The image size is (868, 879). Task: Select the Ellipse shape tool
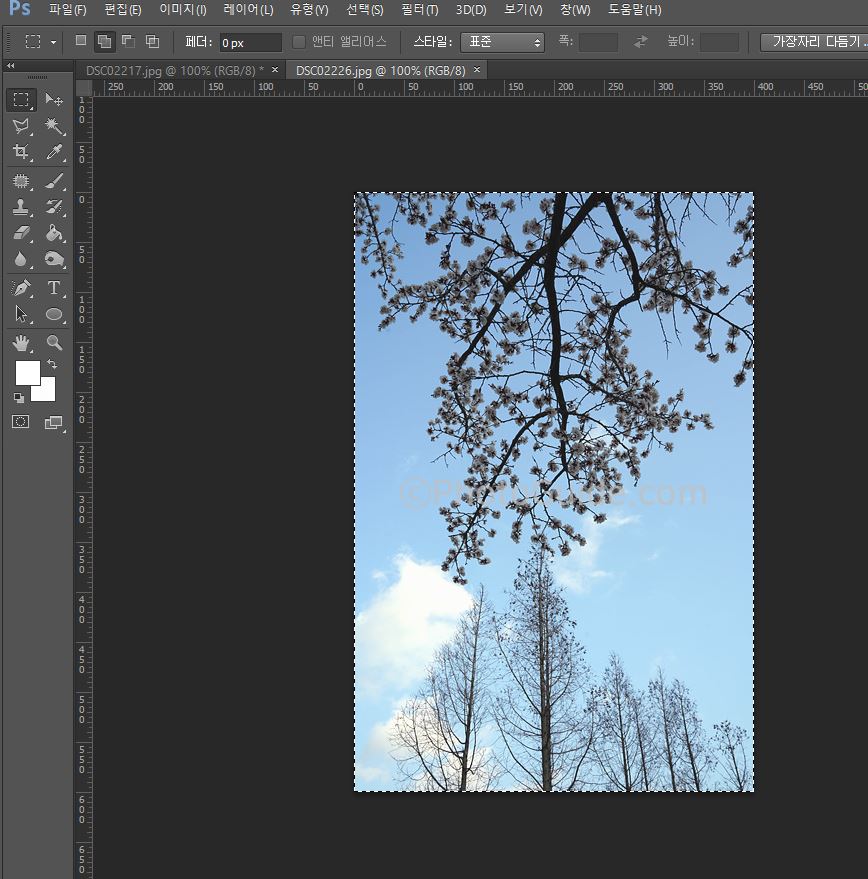pos(54,314)
